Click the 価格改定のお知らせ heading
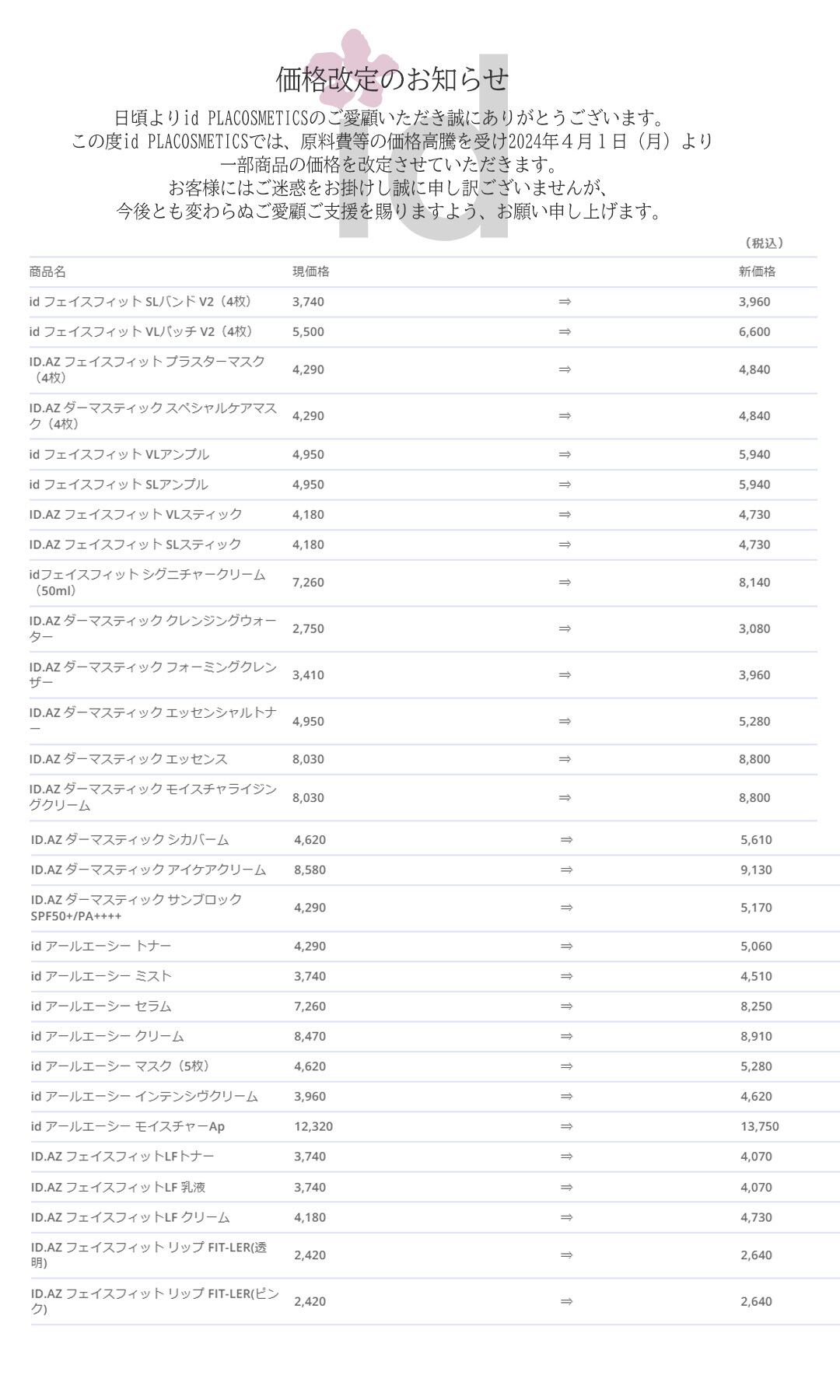Viewport: 840px width, 1400px height. point(392,79)
